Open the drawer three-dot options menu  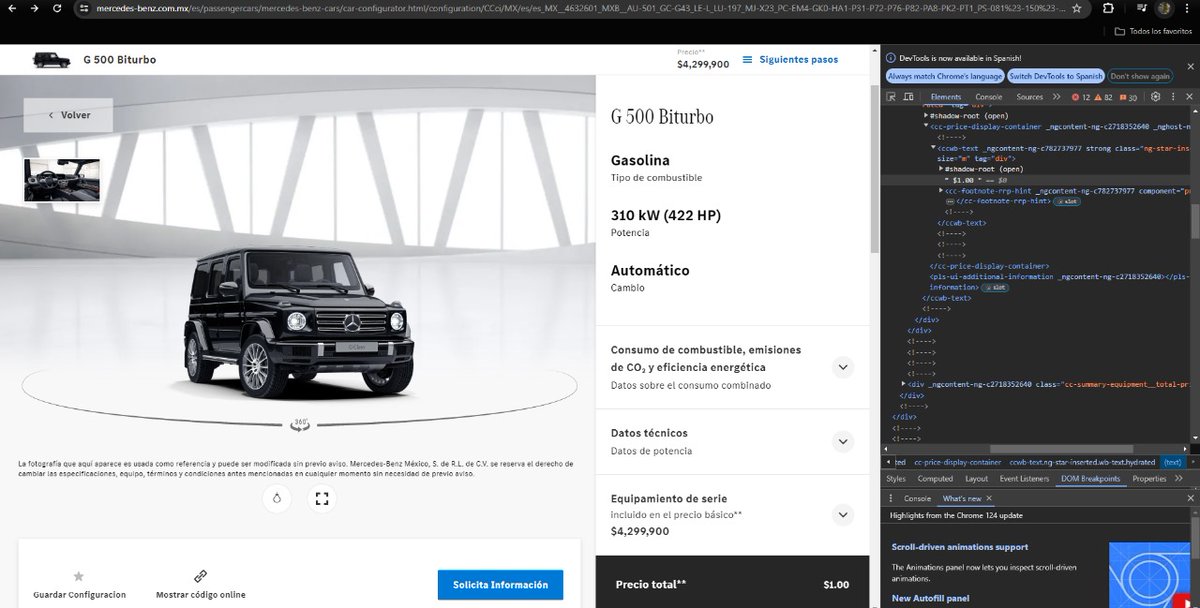point(890,498)
